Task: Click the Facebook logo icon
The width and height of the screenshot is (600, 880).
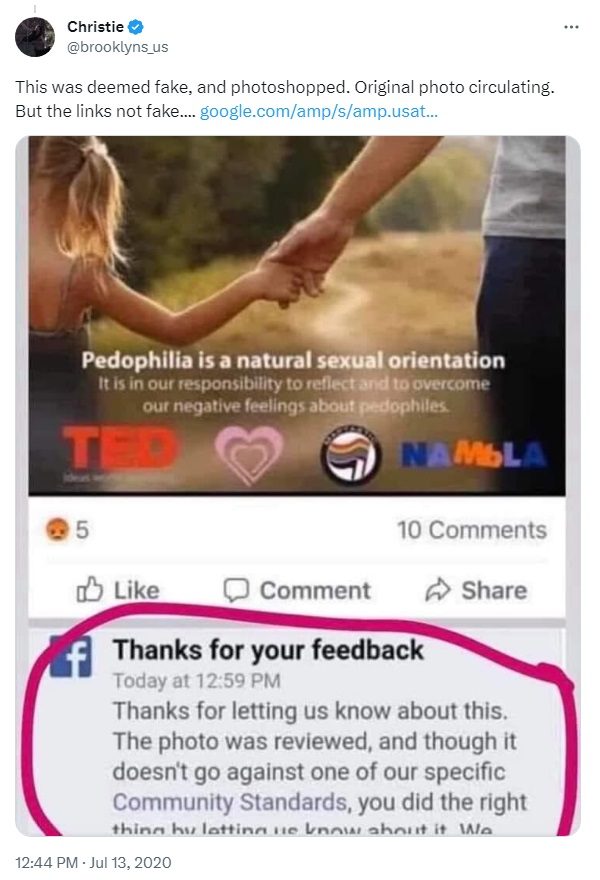Action: (71, 656)
